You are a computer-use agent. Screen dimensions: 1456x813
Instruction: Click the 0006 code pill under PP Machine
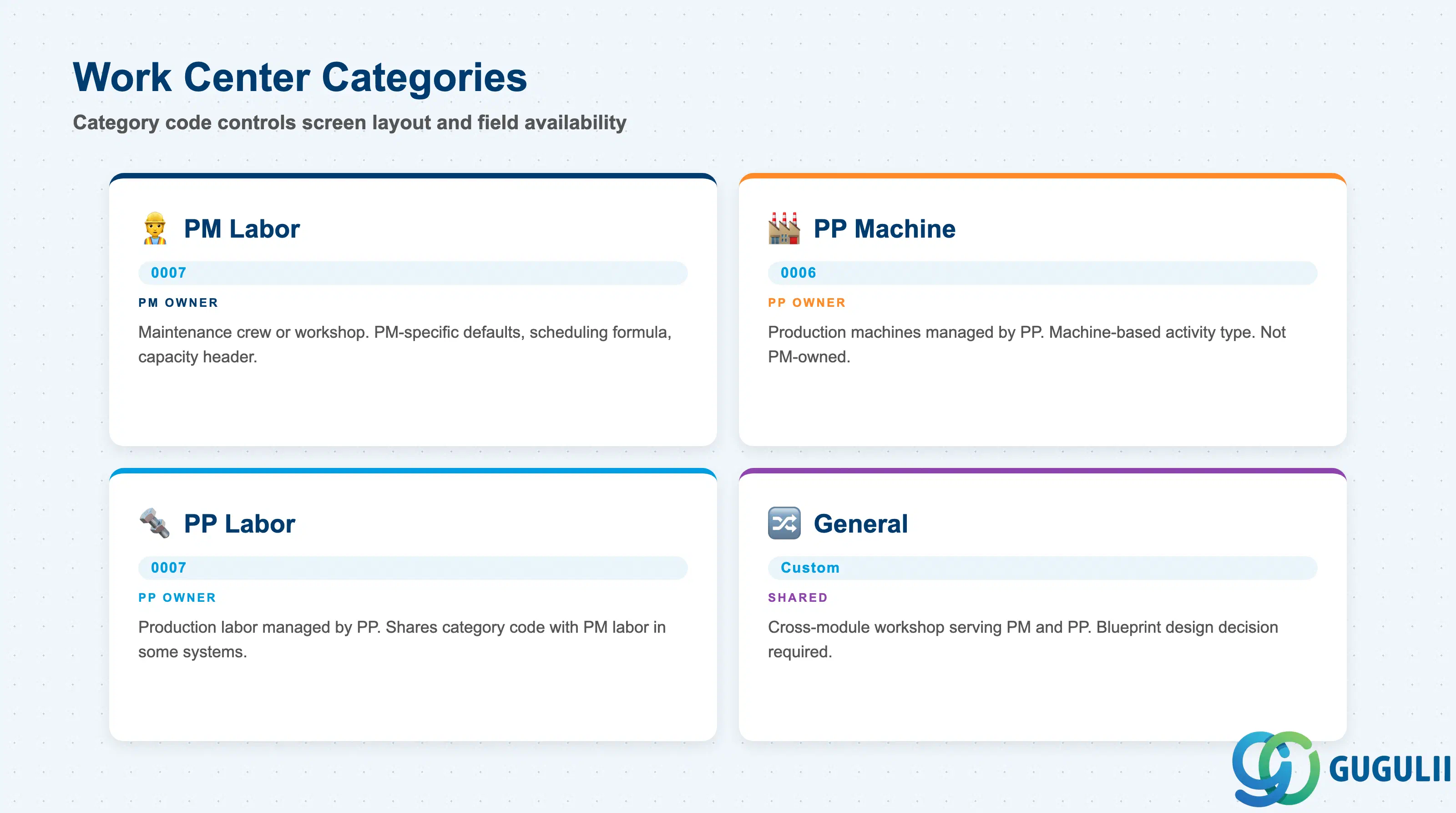point(1042,273)
